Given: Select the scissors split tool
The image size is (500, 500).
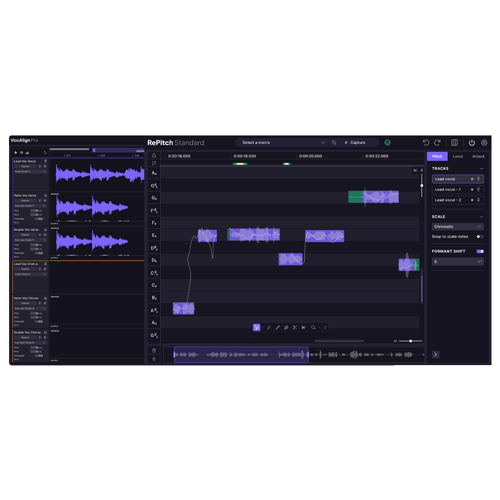Looking at the screenshot, I should 295,328.
